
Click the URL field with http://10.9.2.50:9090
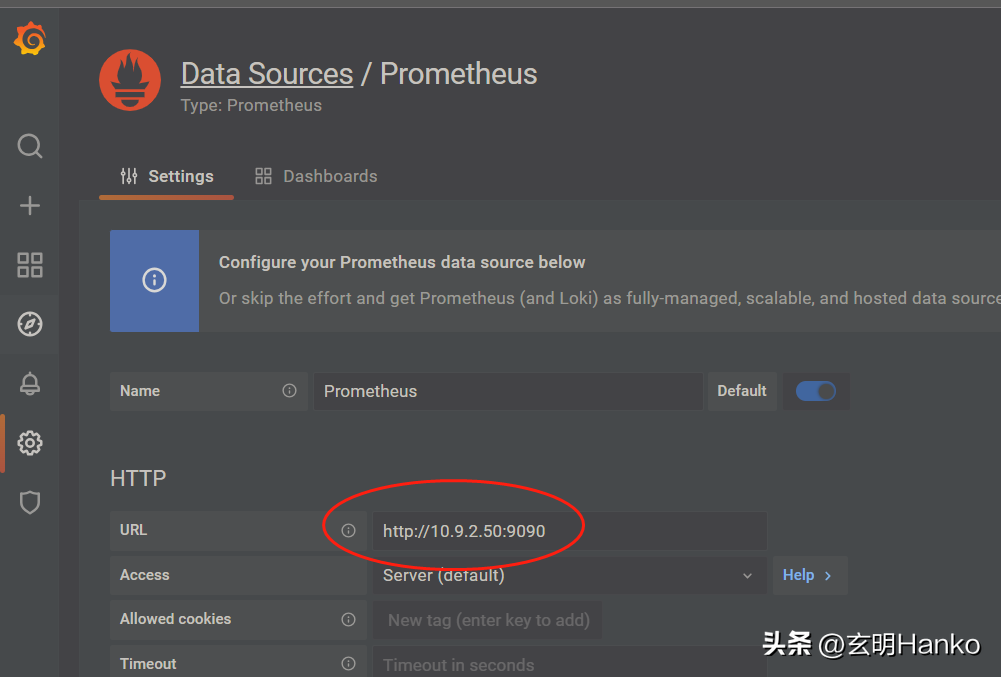[x=569, y=531]
